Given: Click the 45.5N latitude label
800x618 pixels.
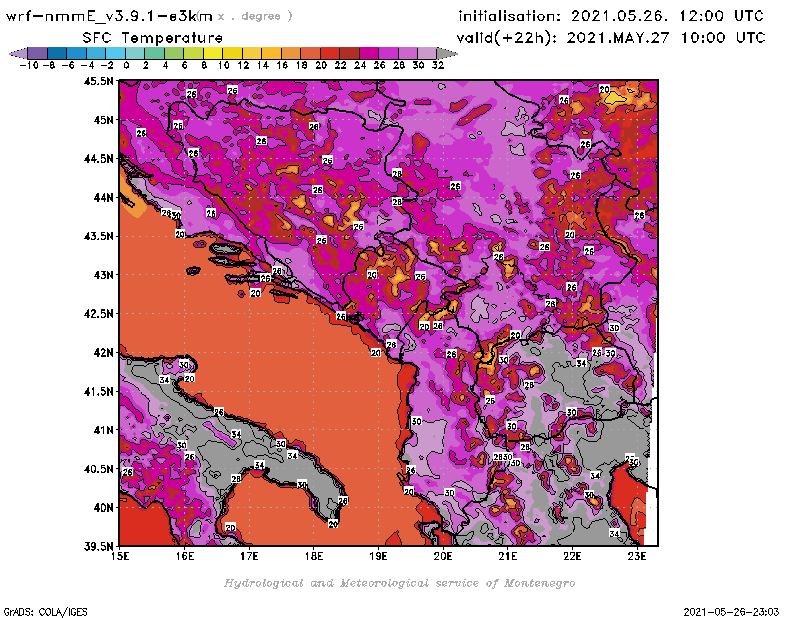Looking at the screenshot, I should [98, 81].
